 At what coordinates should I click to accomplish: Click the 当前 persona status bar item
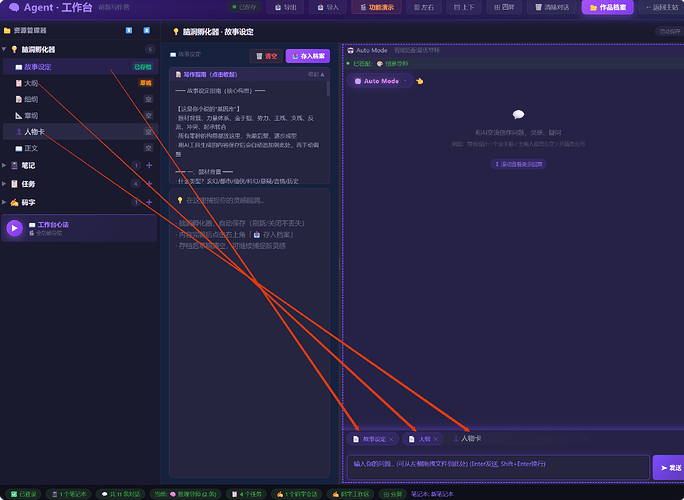[186, 494]
